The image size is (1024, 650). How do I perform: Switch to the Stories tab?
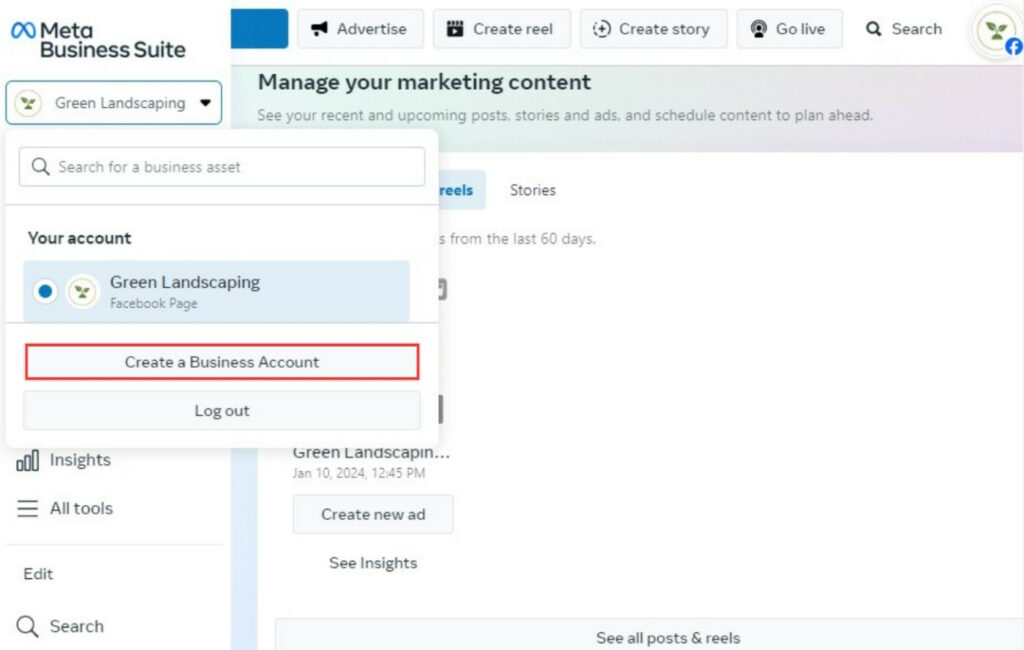pos(533,190)
